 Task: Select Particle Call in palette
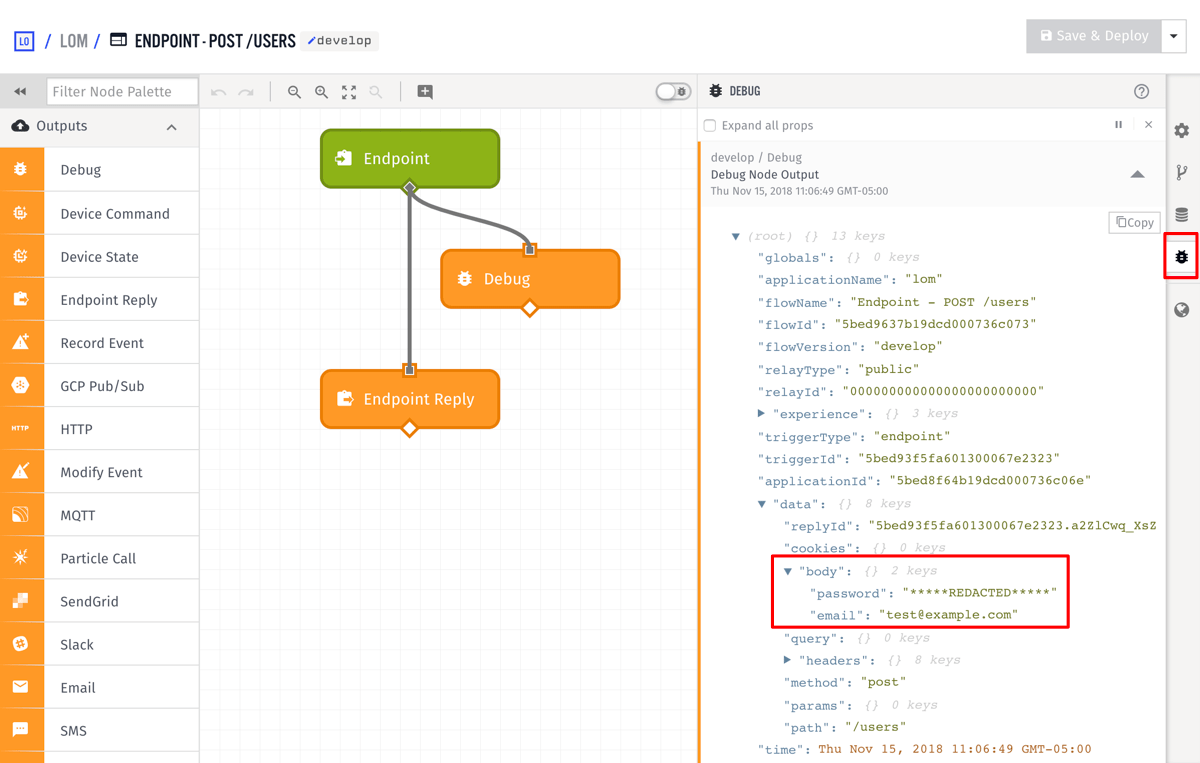99,557
